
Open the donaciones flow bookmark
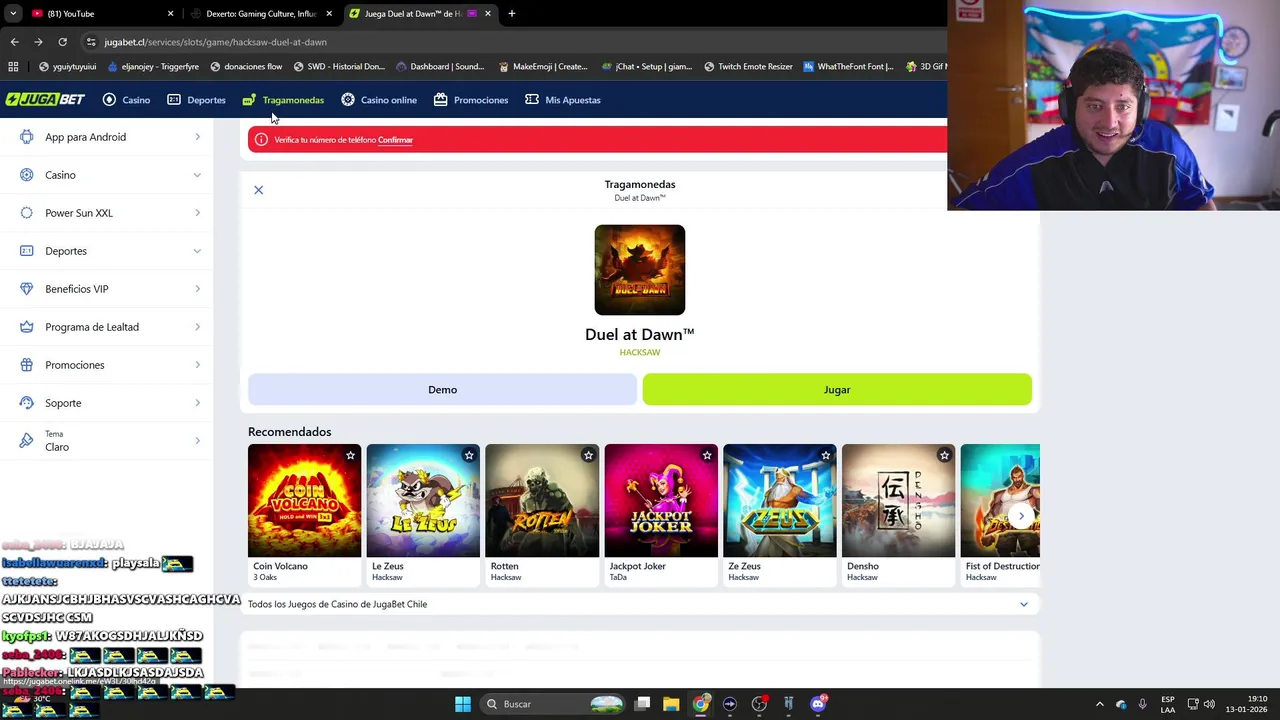click(x=246, y=67)
